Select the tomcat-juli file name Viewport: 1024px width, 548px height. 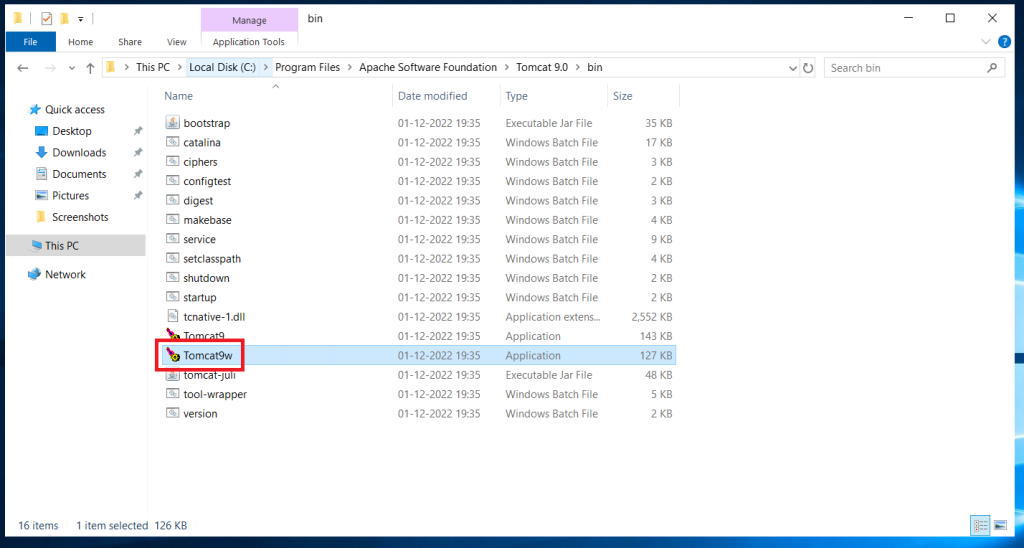(x=210, y=375)
